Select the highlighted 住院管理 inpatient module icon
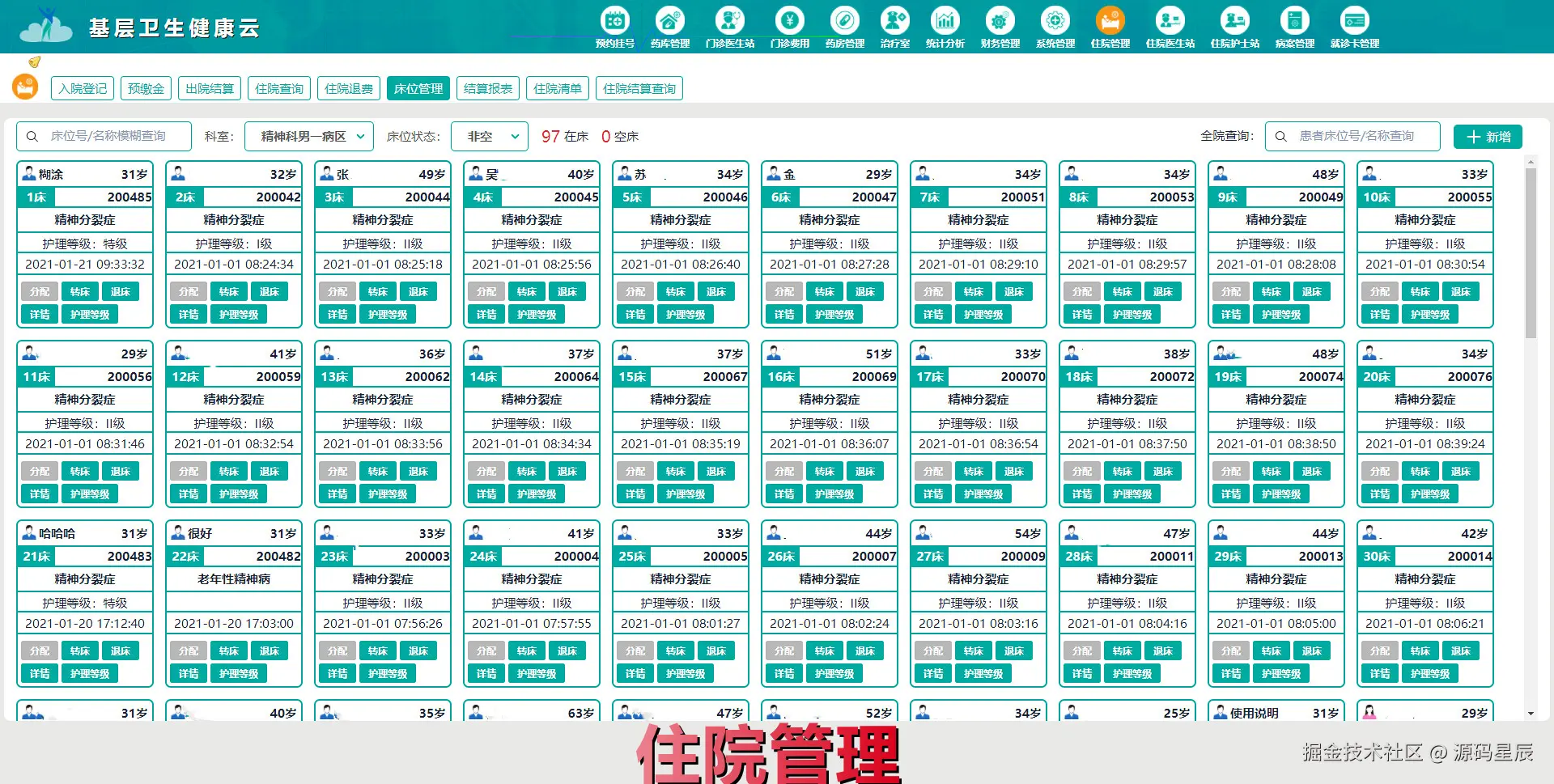The width and height of the screenshot is (1554, 784). tap(1110, 27)
